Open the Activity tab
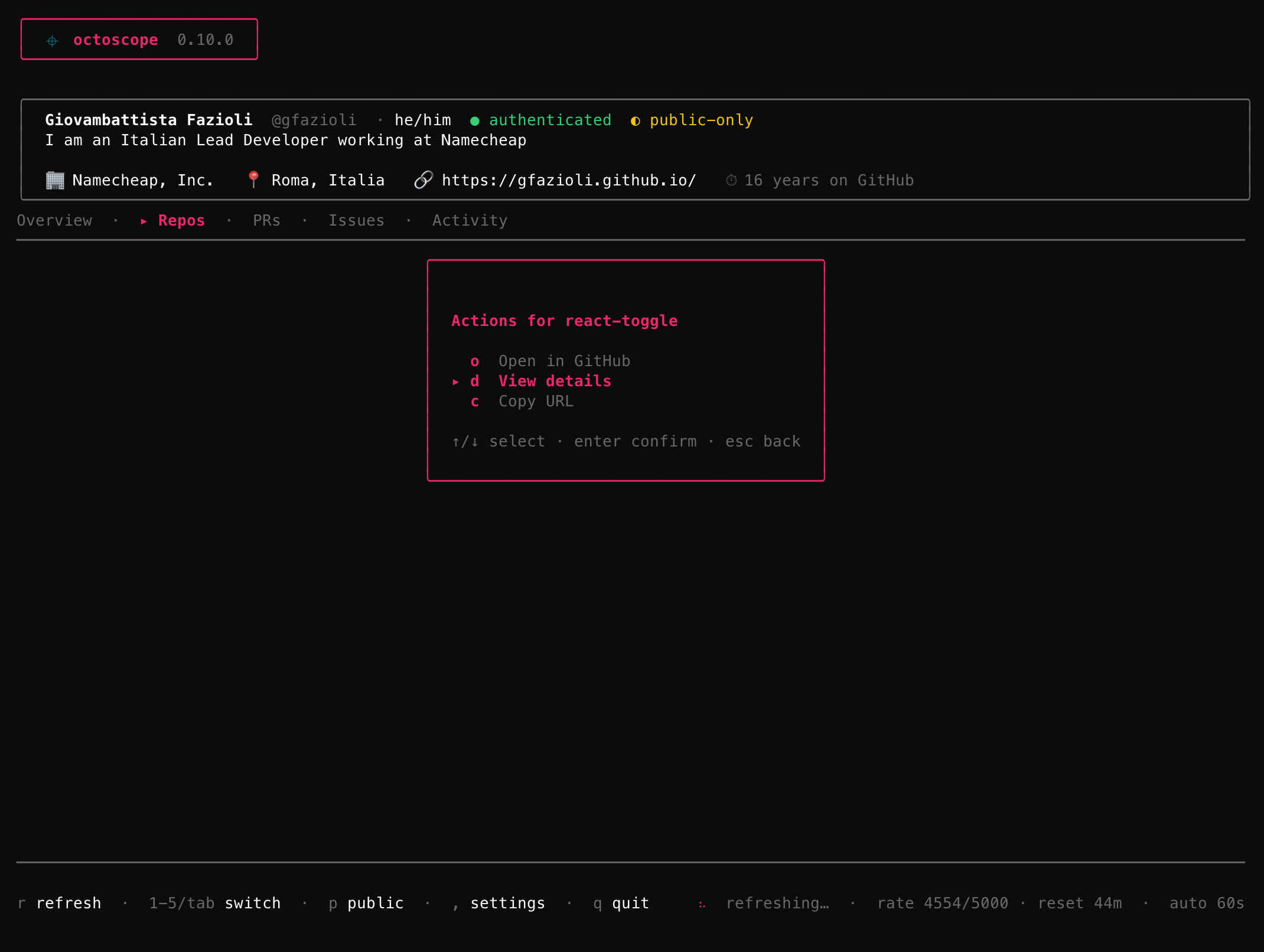Viewport: 1264px width, 952px height. point(470,220)
